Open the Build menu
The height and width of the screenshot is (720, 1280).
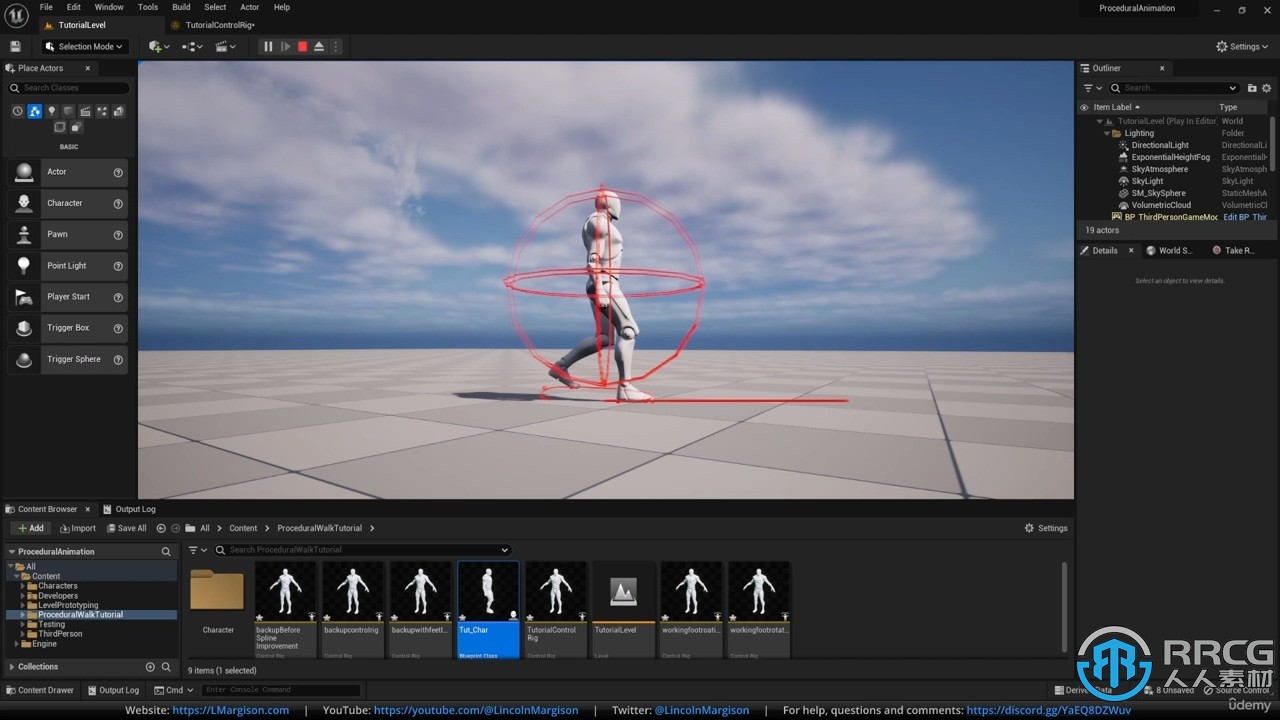pos(181,7)
